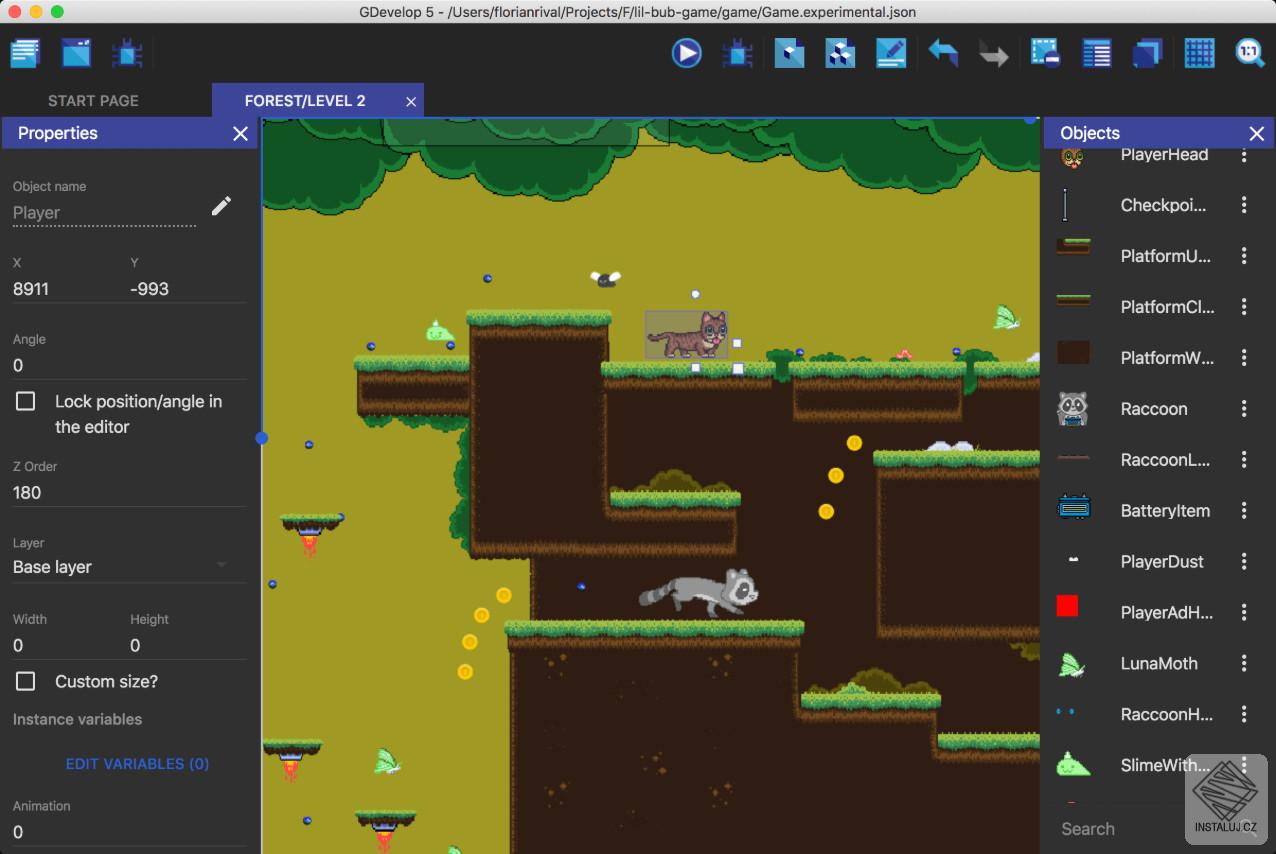The height and width of the screenshot is (854, 1276).
Task: Select the PlatformU... object in Objects list
Action: [x=1140, y=256]
